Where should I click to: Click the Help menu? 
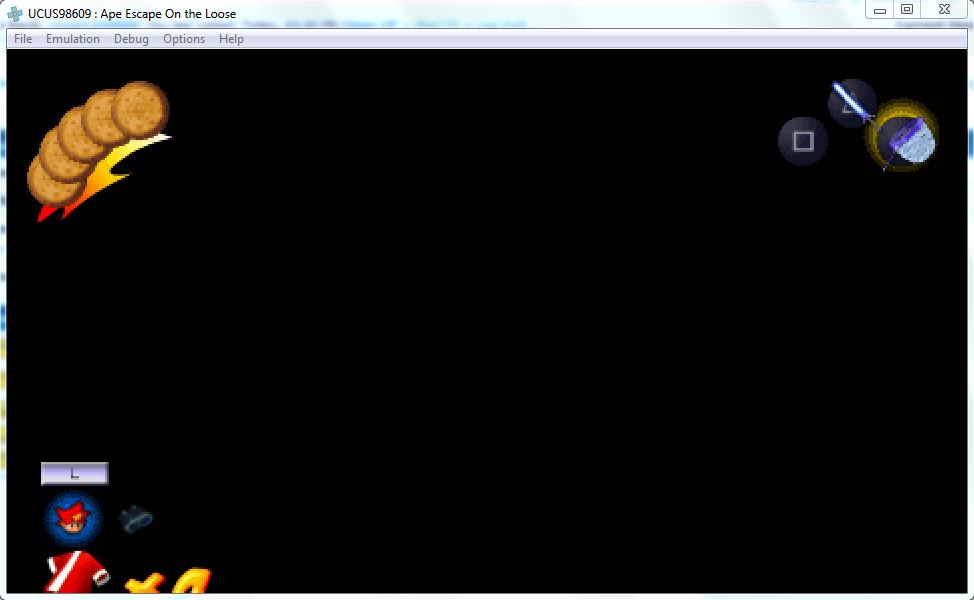point(231,39)
